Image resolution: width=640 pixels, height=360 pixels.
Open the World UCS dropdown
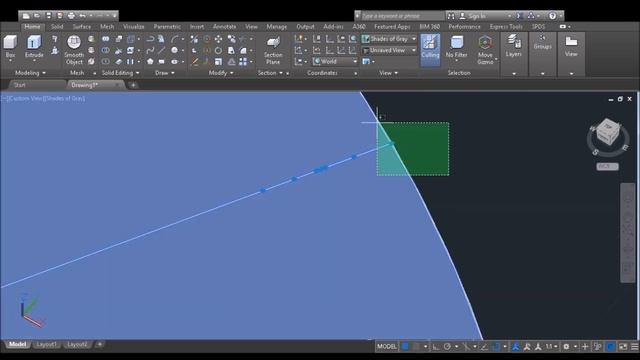tap(335, 61)
